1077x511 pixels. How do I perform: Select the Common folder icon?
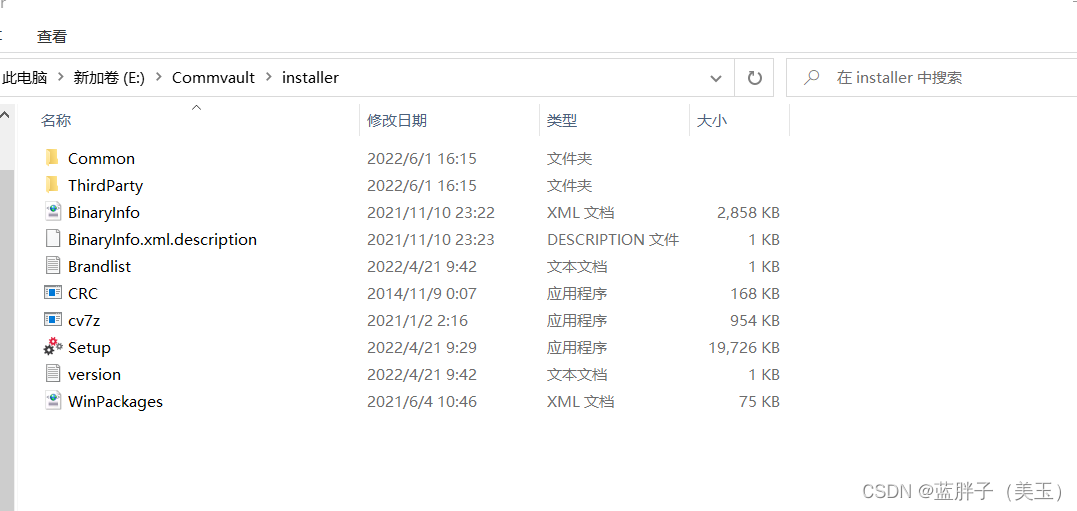coord(53,158)
